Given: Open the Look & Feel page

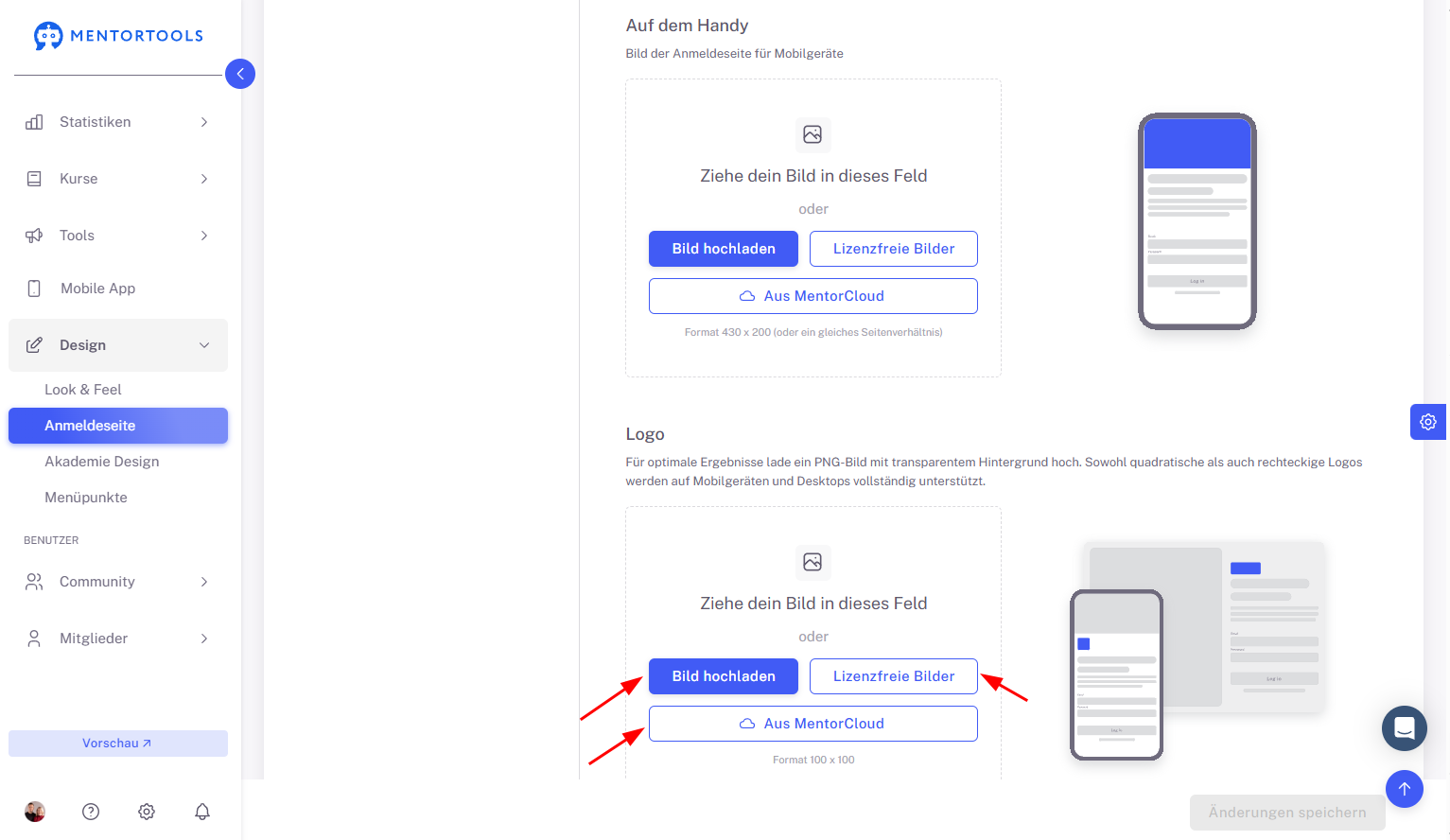Looking at the screenshot, I should pyautogui.click(x=83, y=390).
